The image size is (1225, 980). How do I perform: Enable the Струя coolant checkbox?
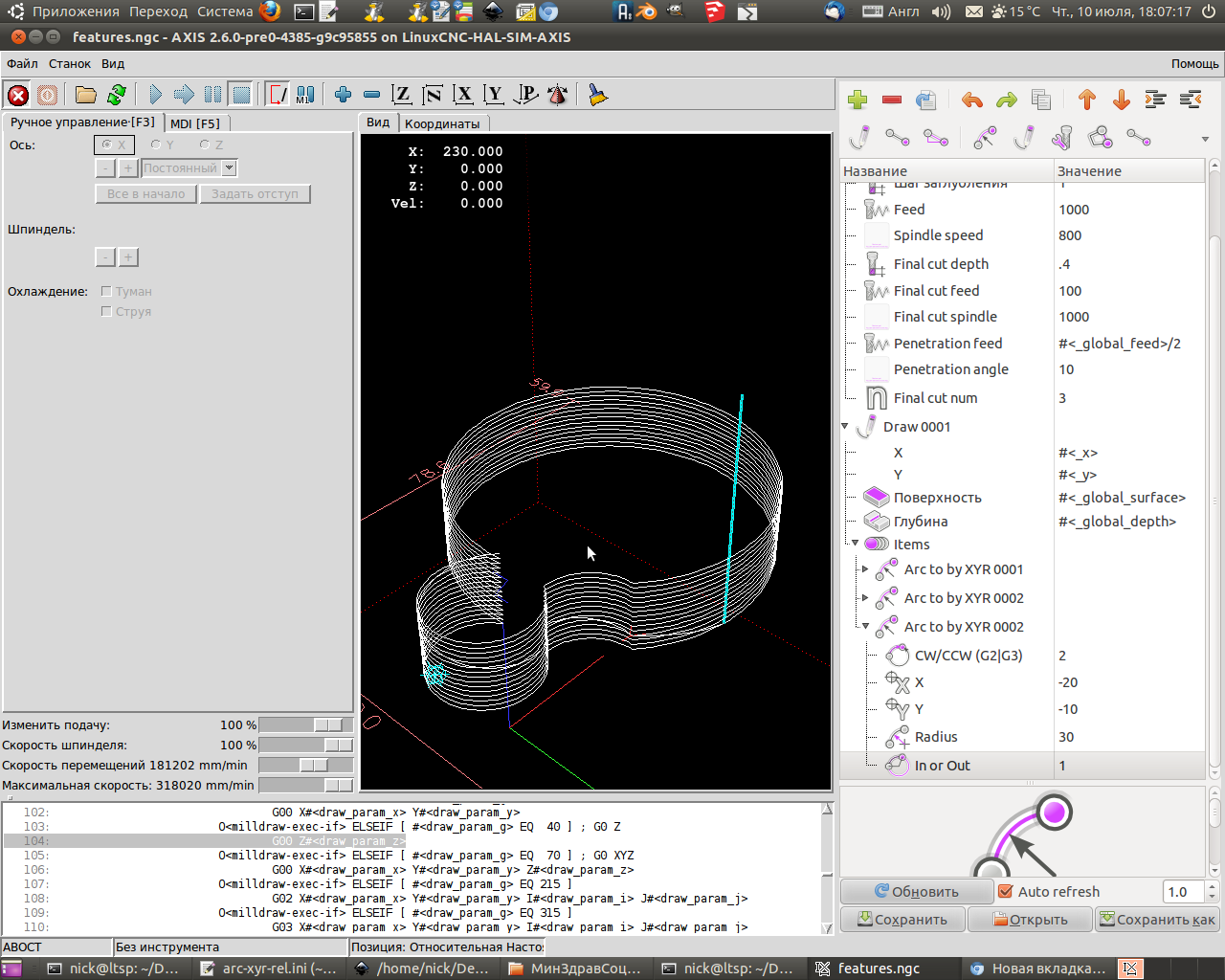(106, 311)
